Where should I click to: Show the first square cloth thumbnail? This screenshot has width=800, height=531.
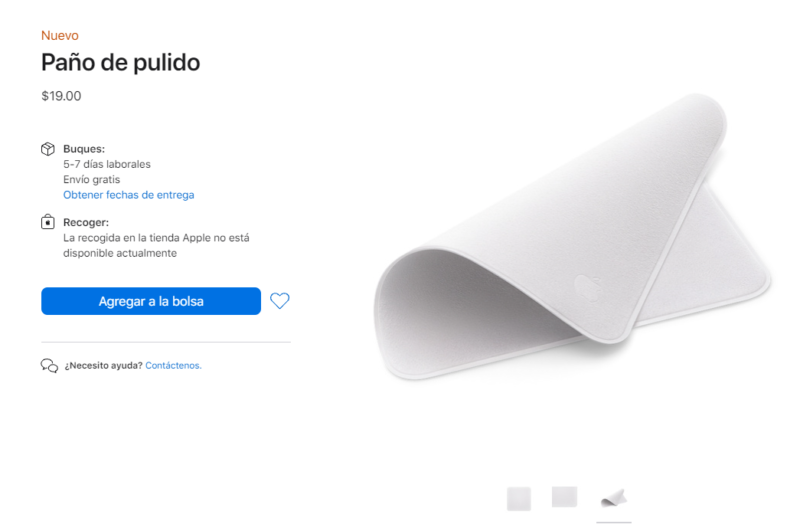519,498
